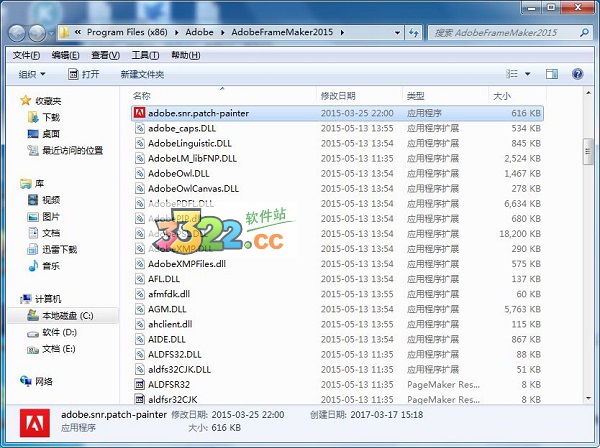Toggle the preview pane icon
Viewport: 600px width, 448px height.
tap(551, 74)
